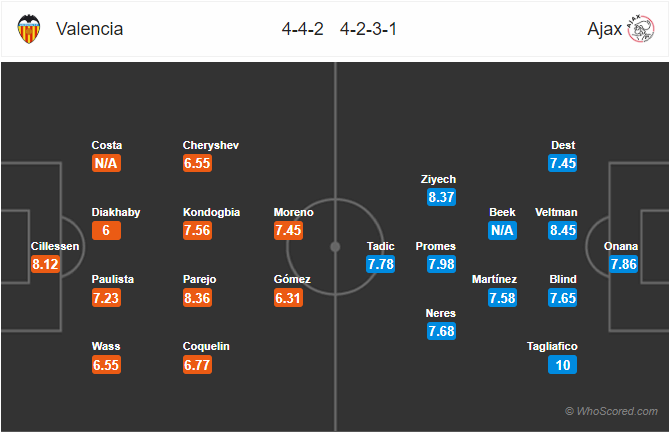This screenshot has width=670, height=432.
Task: Select Veltman's 8.45 rating badge
Action: point(565,230)
